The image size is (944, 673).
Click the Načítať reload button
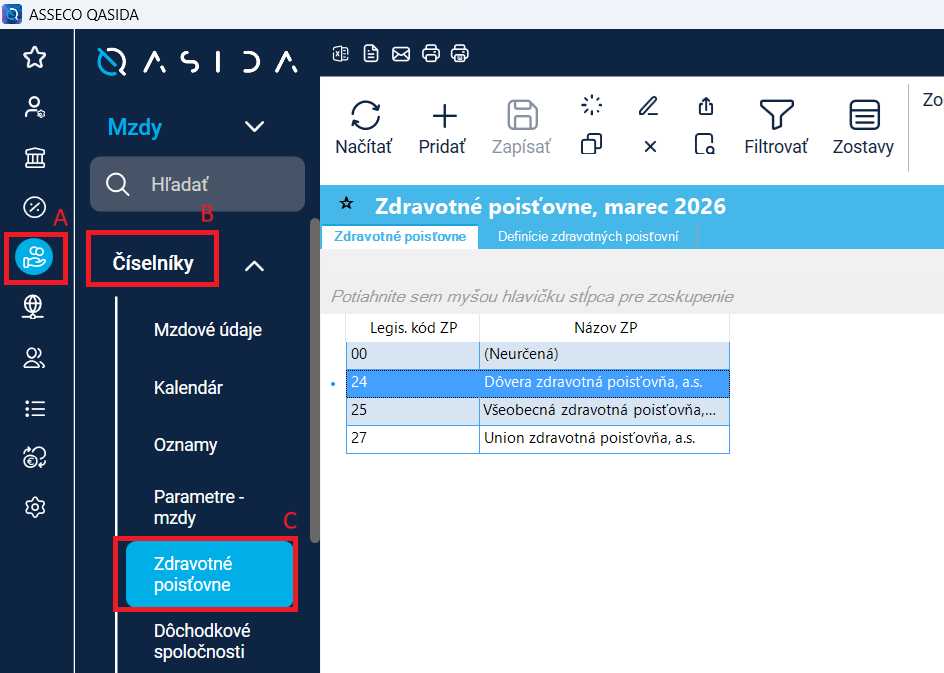tap(364, 127)
